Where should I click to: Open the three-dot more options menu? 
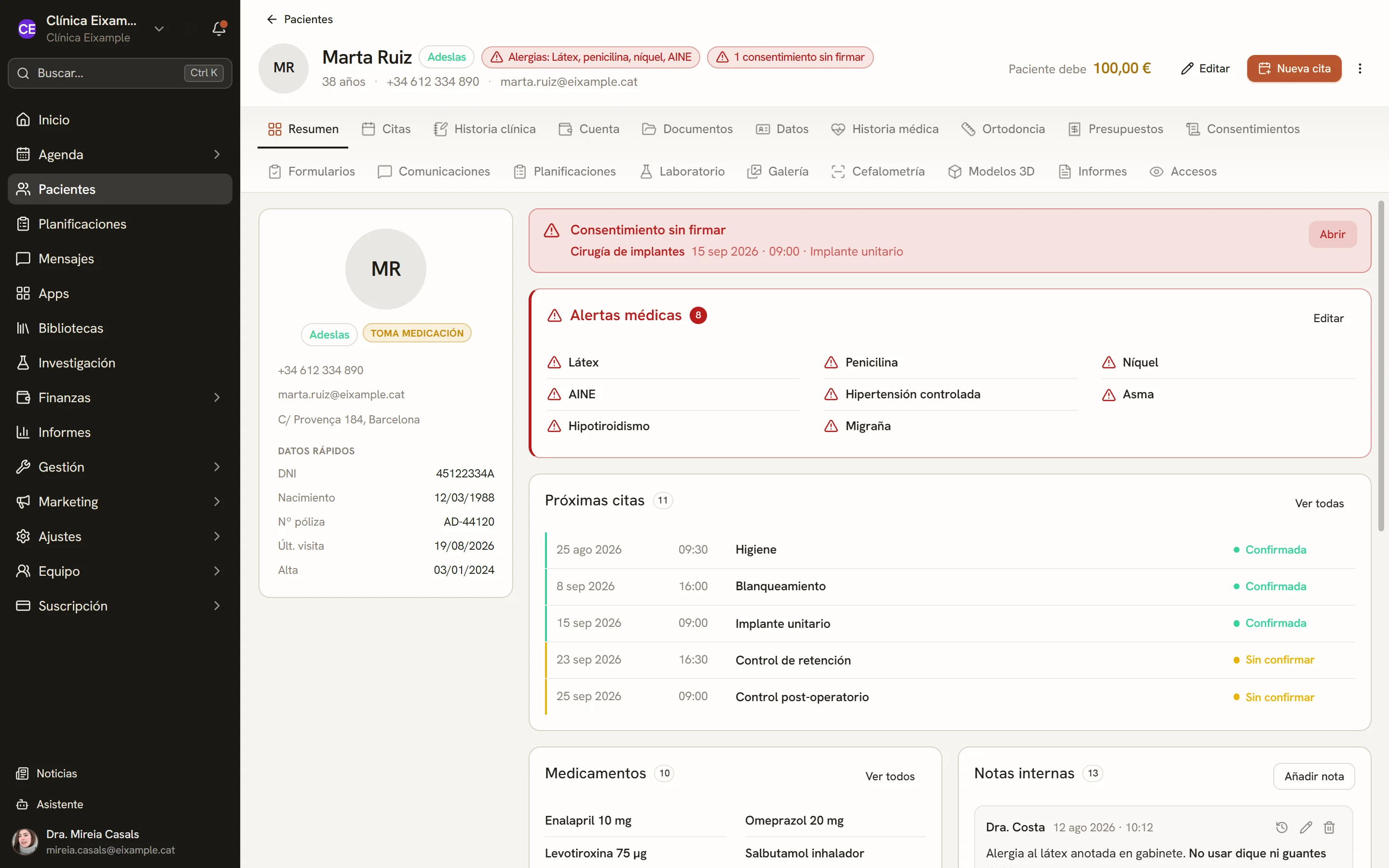[x=1360, y=68]
